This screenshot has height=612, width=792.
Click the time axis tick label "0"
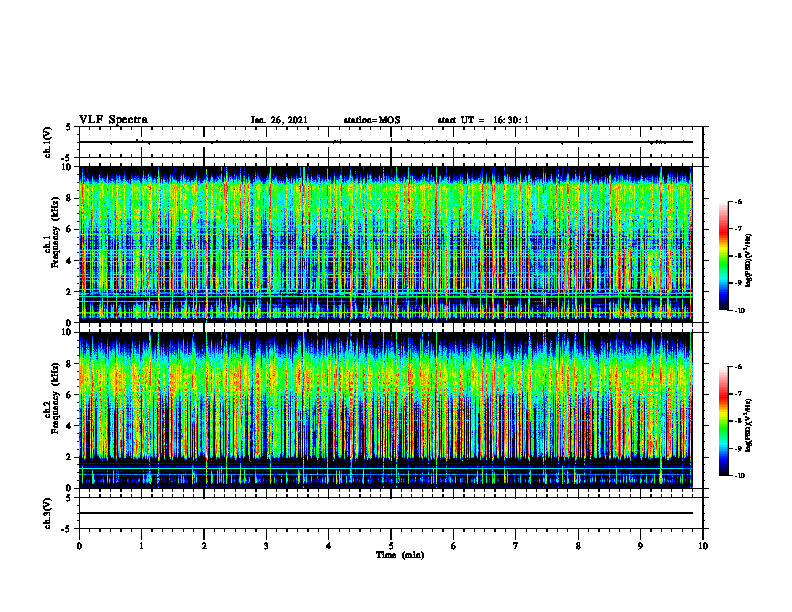pos(79,546)
